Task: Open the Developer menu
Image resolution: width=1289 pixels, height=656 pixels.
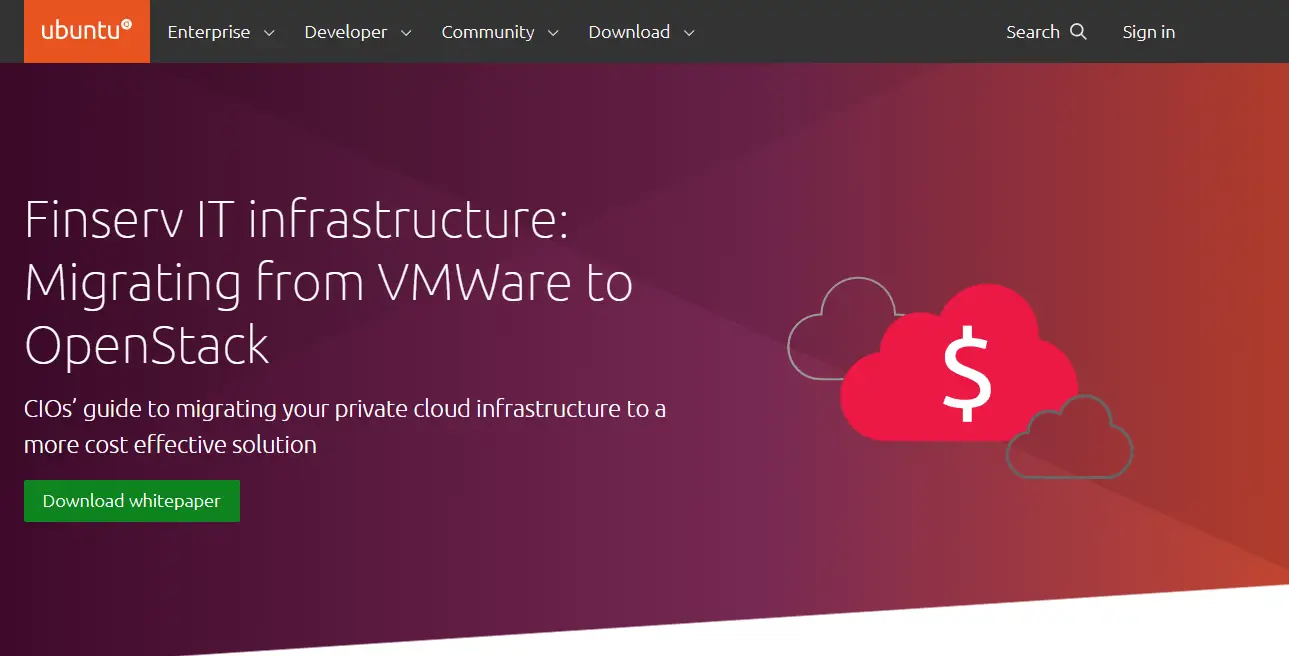Action: pyautogui.click(x=345, y=32)
